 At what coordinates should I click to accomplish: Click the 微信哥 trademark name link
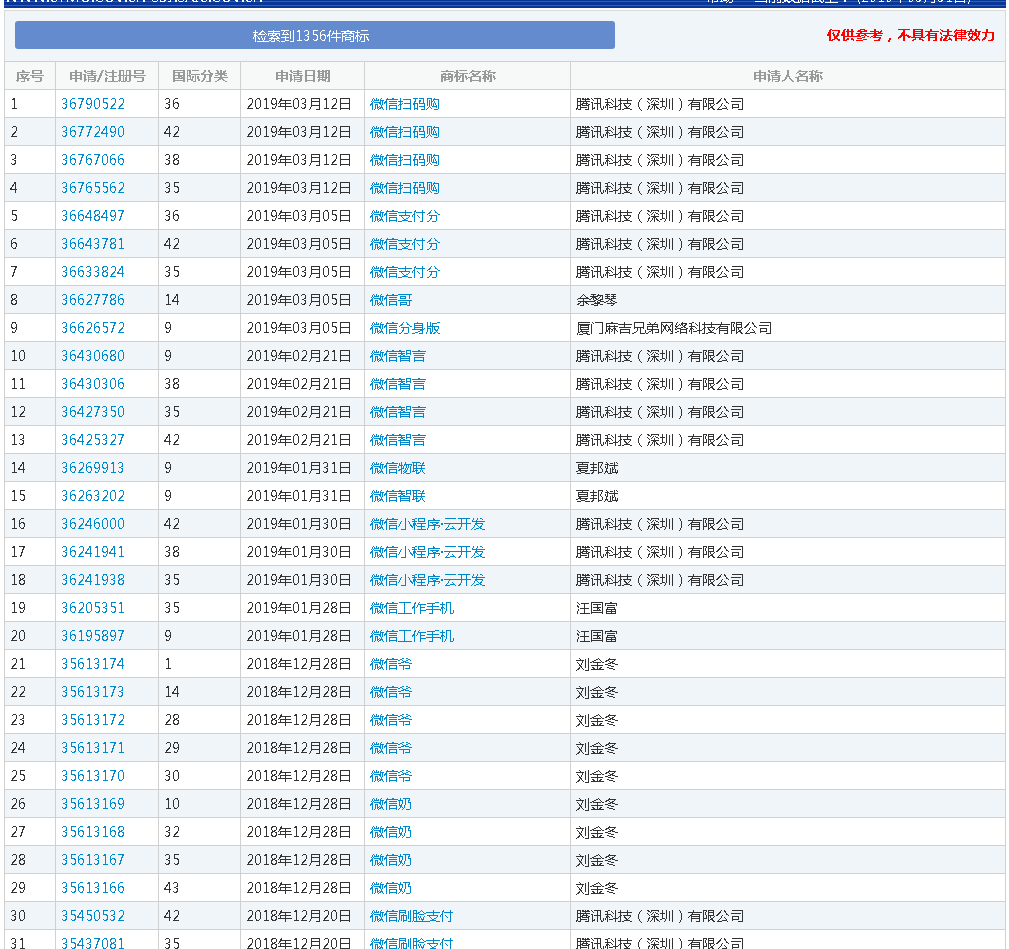click(x=390, y=300)
